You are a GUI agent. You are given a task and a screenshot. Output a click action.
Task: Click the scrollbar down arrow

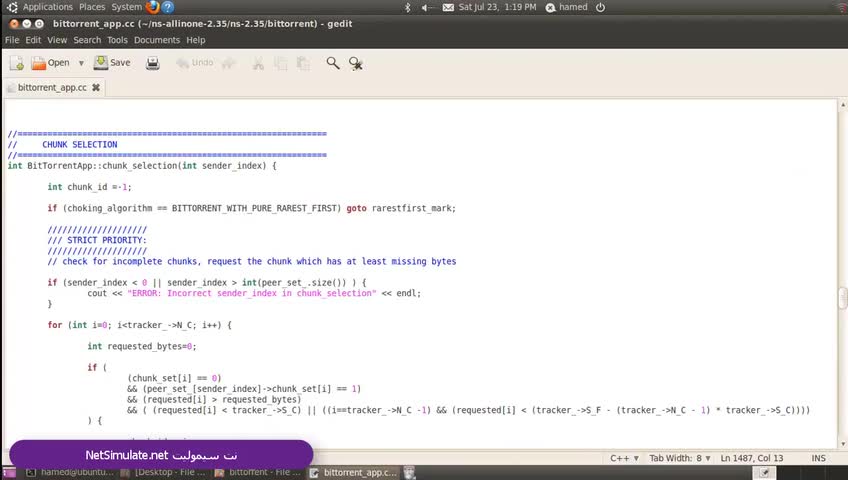pos(843,444)
